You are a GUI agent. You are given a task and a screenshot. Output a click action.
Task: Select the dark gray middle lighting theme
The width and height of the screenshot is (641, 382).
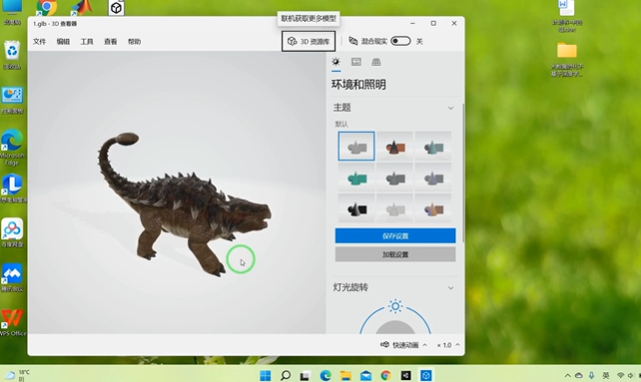(x=394, y=178)
